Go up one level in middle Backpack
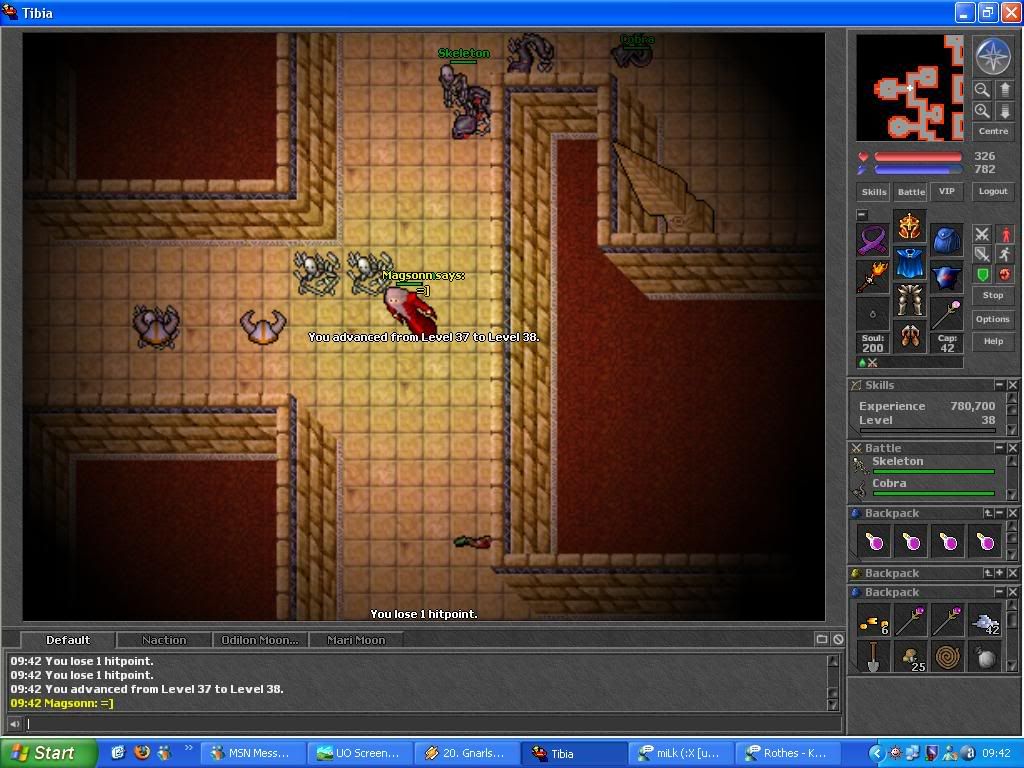 (988, 573)
